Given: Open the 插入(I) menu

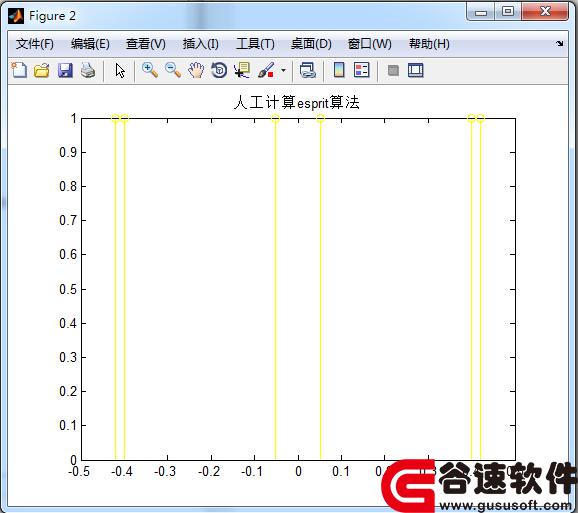Looking at the screenshot, I should click(x=201, y=44).
